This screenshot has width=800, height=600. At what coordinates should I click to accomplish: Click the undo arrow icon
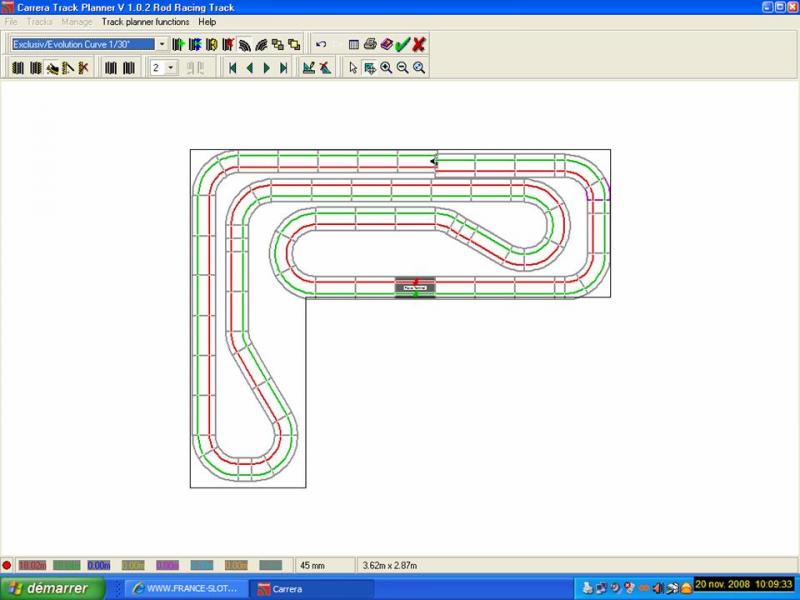coord(321,44)
